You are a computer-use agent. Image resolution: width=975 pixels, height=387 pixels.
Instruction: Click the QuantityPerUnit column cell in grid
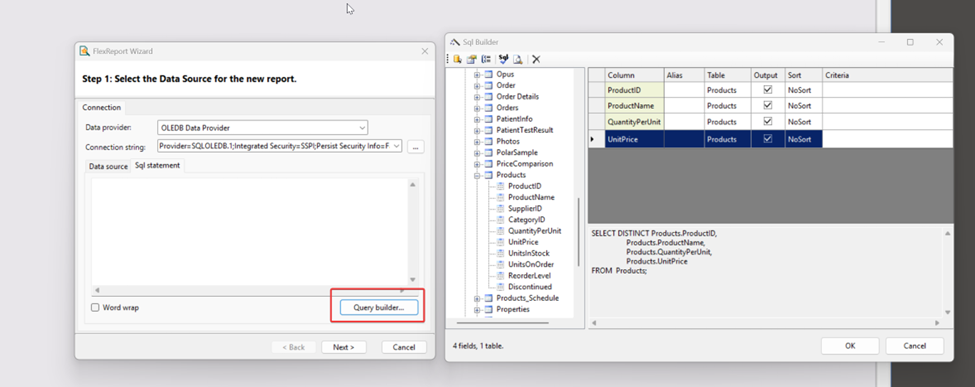634,122
